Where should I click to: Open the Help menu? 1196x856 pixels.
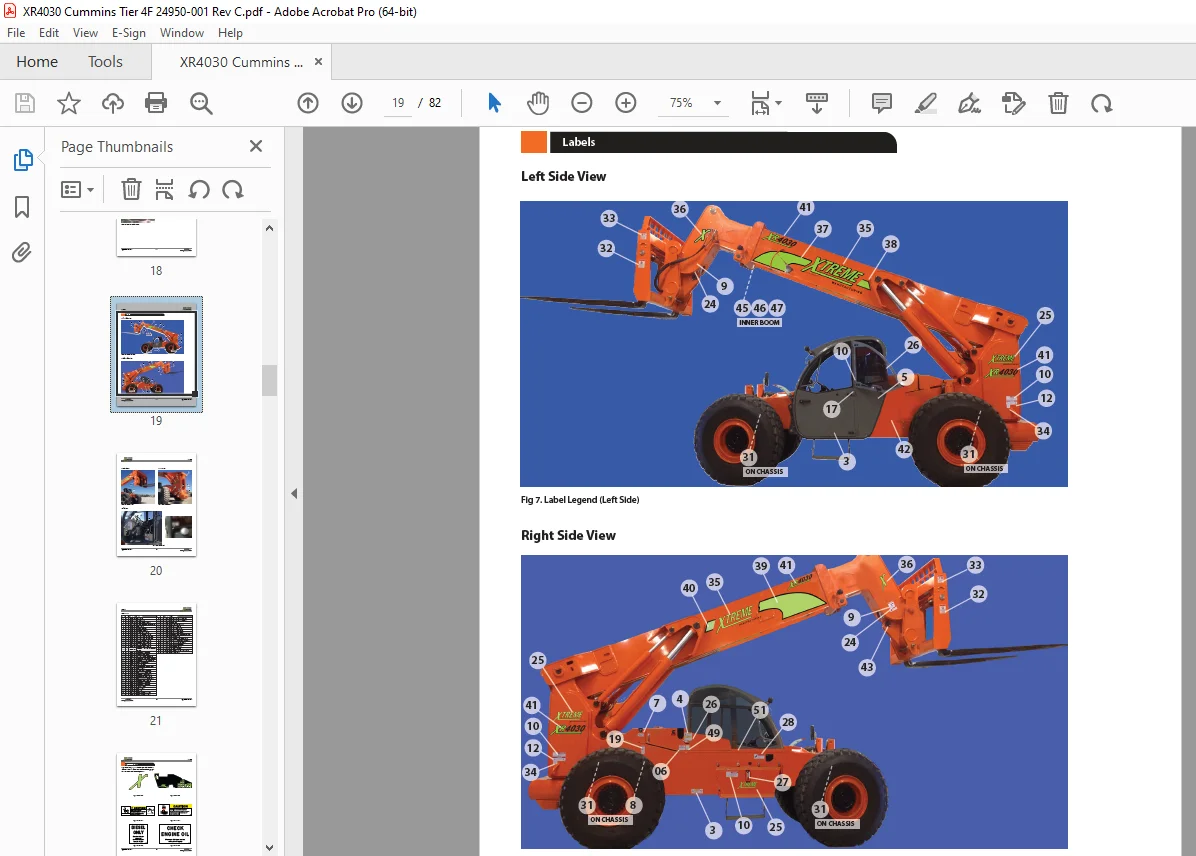(230, 33)
